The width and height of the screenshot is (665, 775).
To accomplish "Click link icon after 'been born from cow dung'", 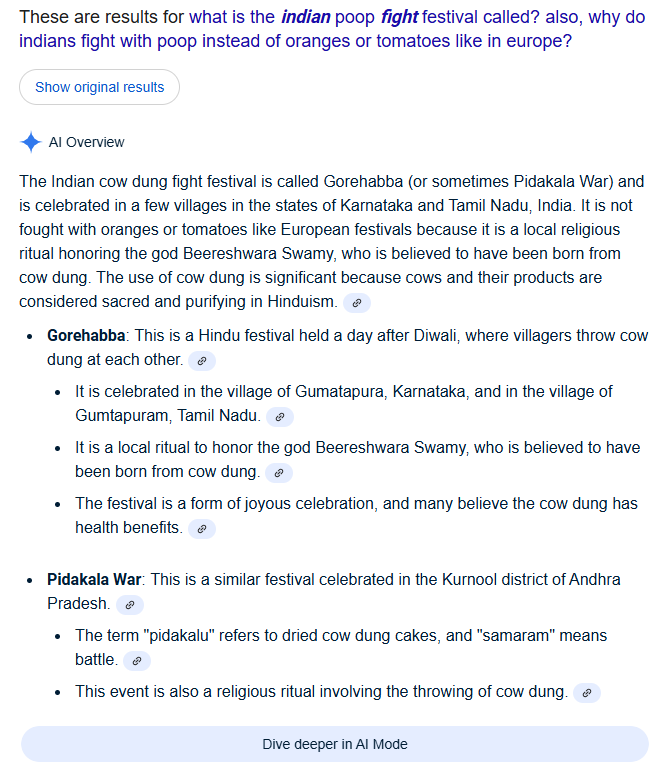I will [279, 472].
